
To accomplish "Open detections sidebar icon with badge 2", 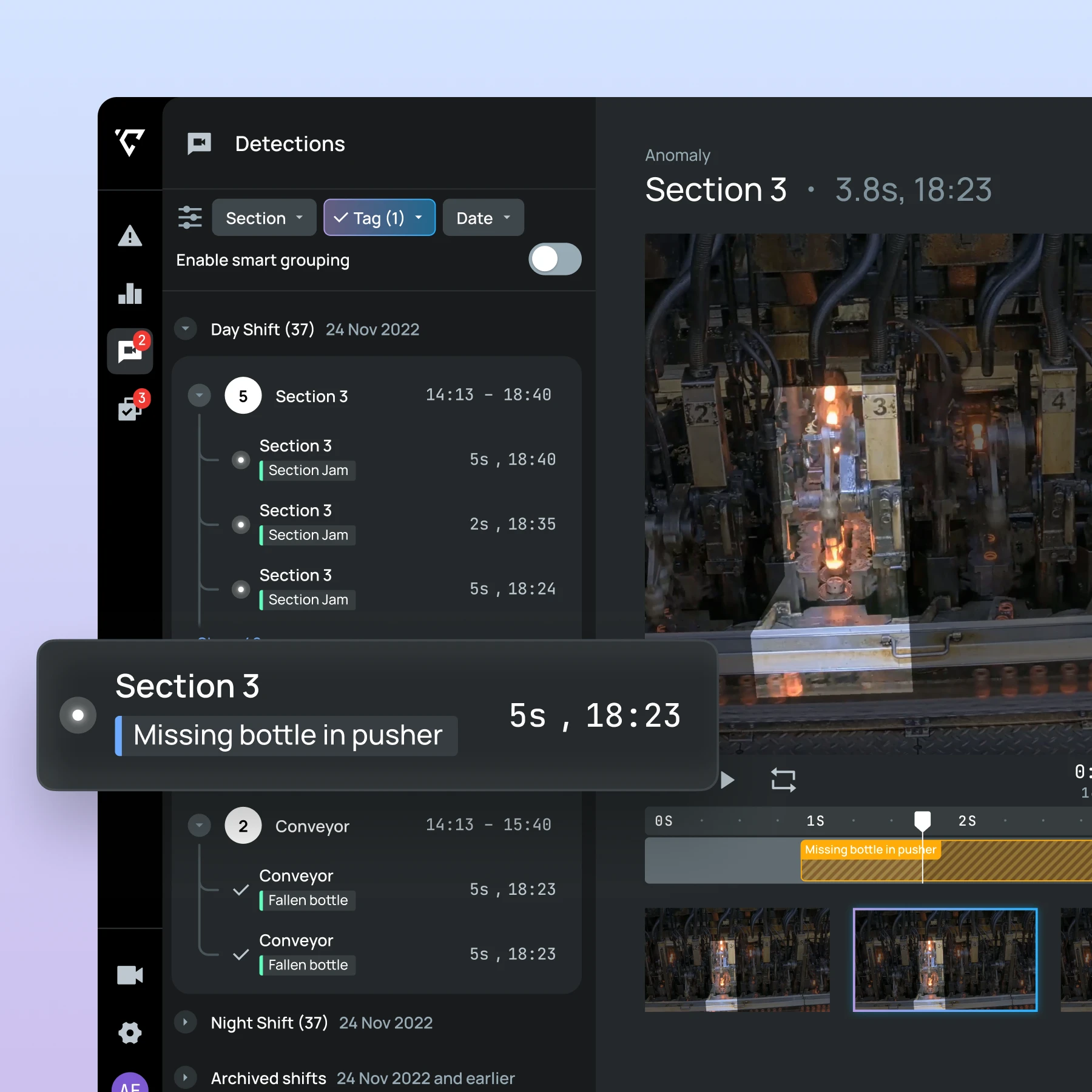I will (x=130, y=351).
